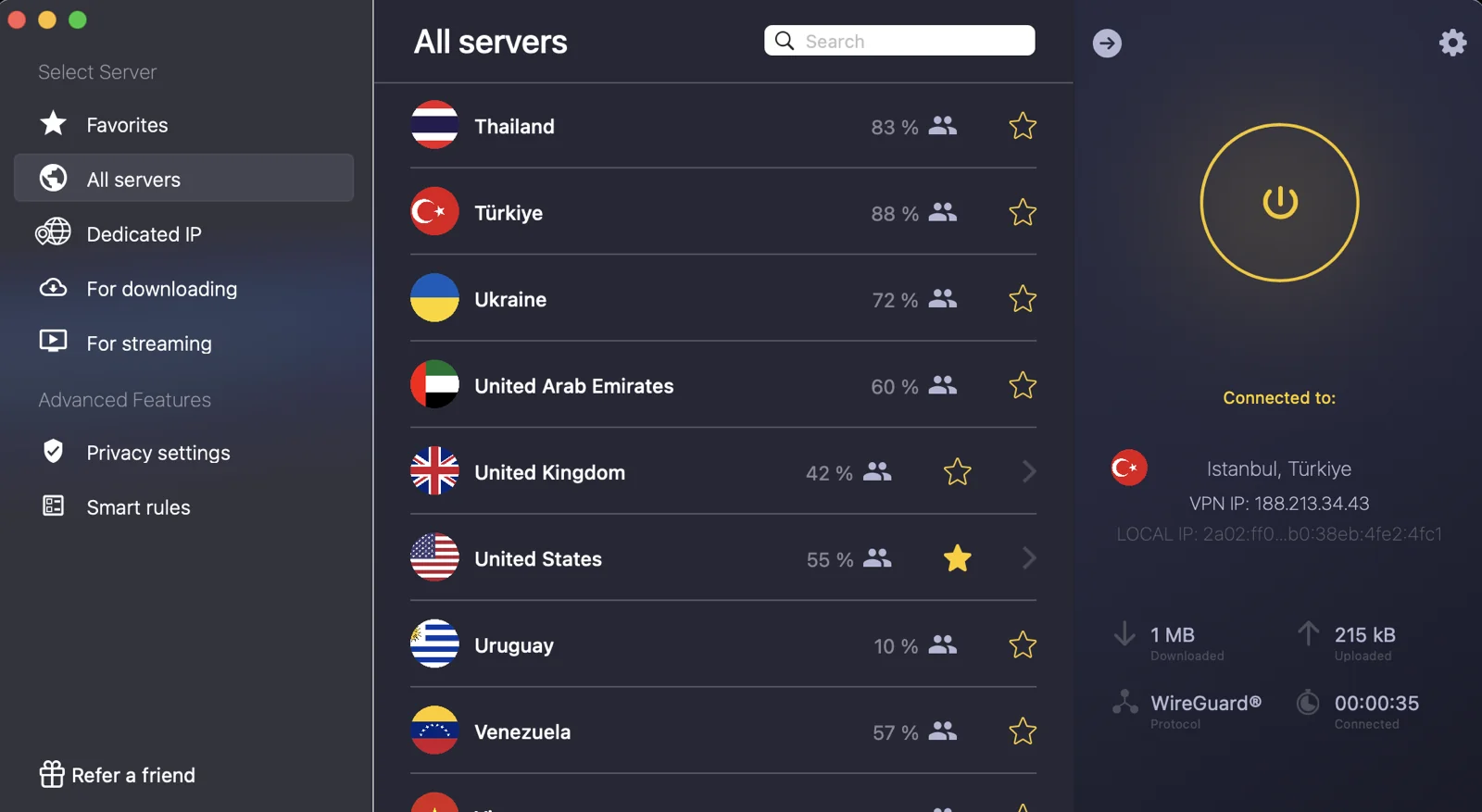Switch to Favorites in the sidebar

127,124
